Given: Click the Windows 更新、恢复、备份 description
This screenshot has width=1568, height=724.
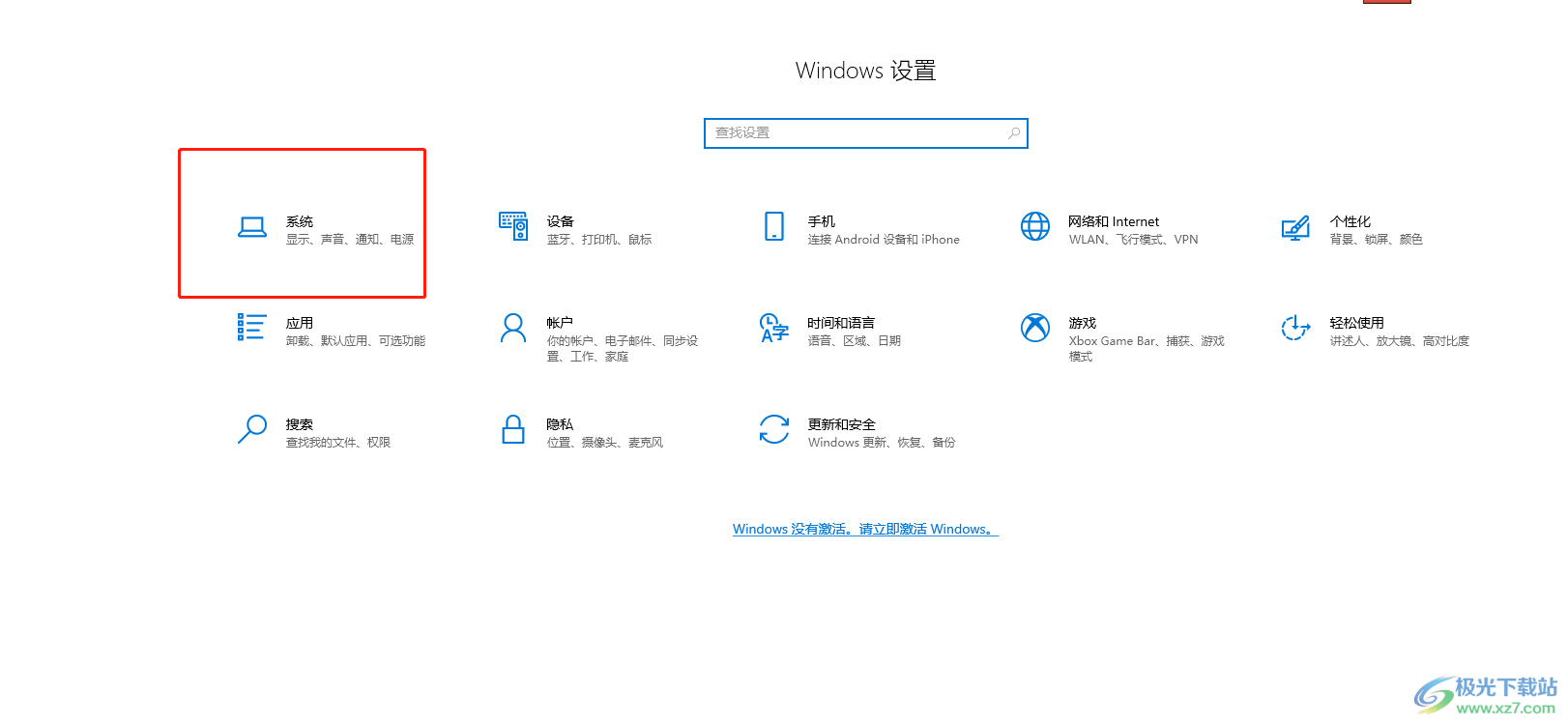Looking at the screenshot, I should click(882, 443).
